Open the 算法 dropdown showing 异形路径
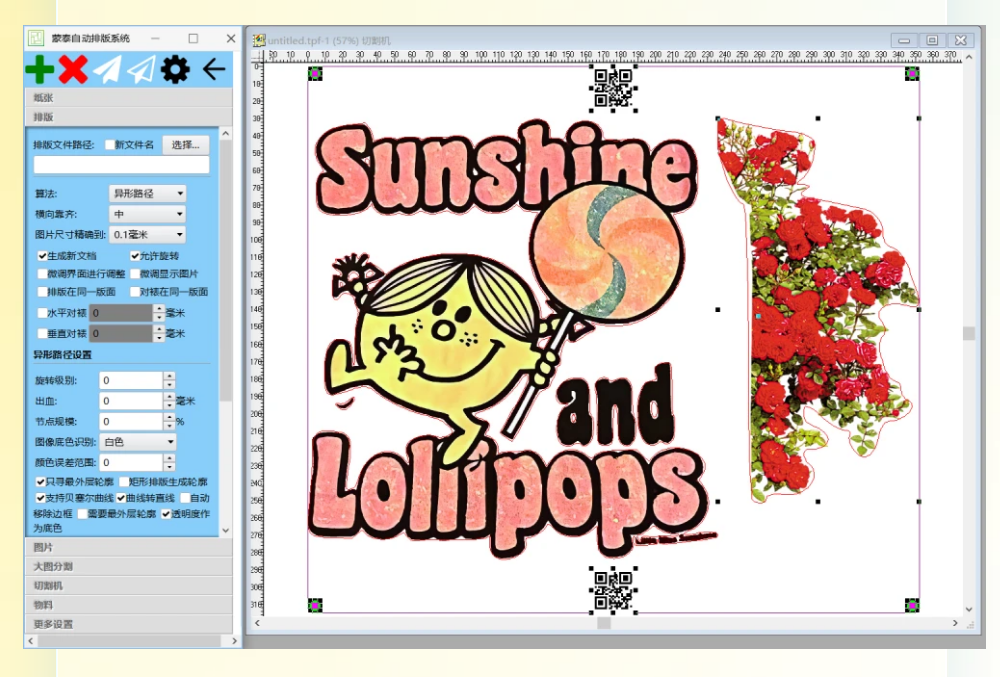 (147, 193)
